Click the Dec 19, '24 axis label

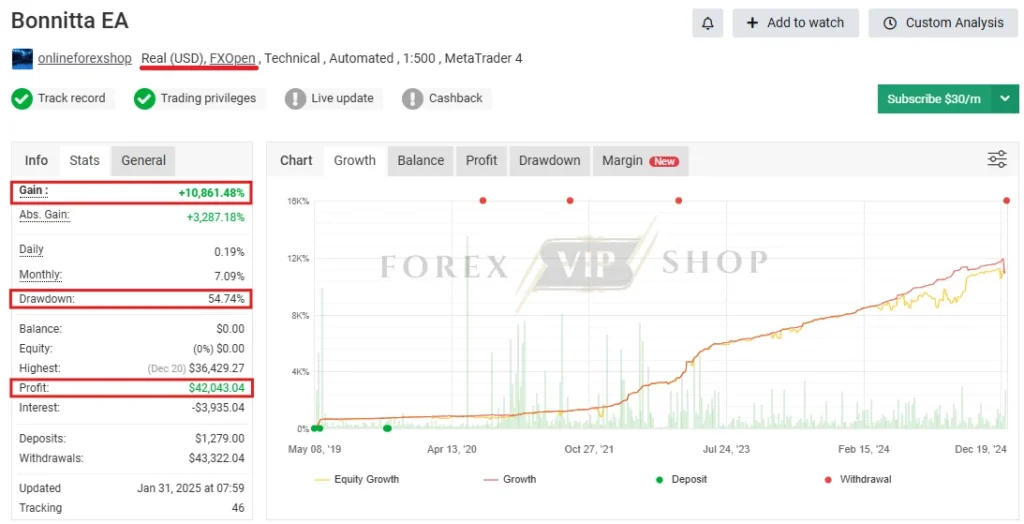point(981,449)
